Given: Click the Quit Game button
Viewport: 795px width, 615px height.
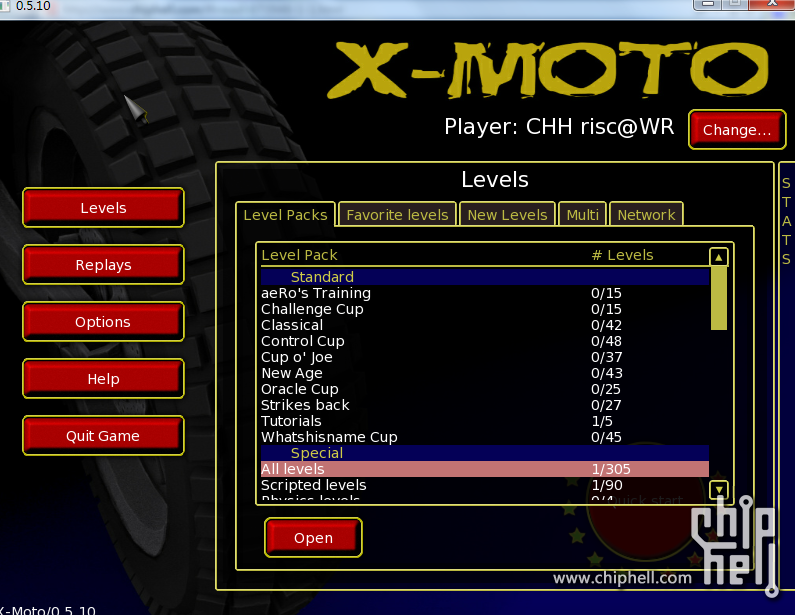Looking at the screenshot, I should tap(103, 436).
